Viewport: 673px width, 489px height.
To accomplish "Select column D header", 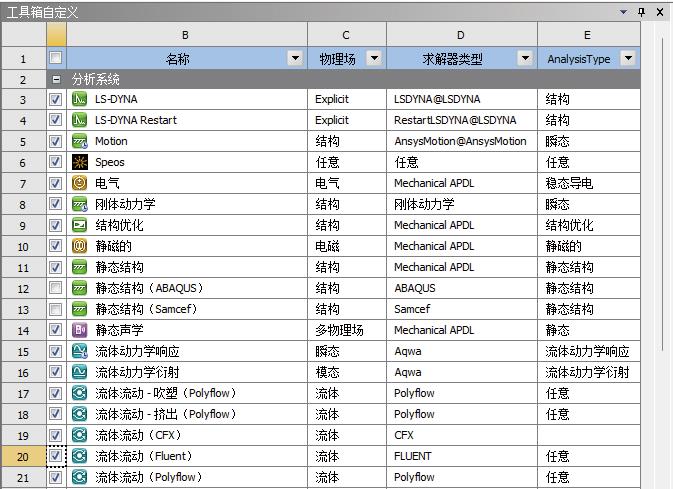I will pos(462,35).
